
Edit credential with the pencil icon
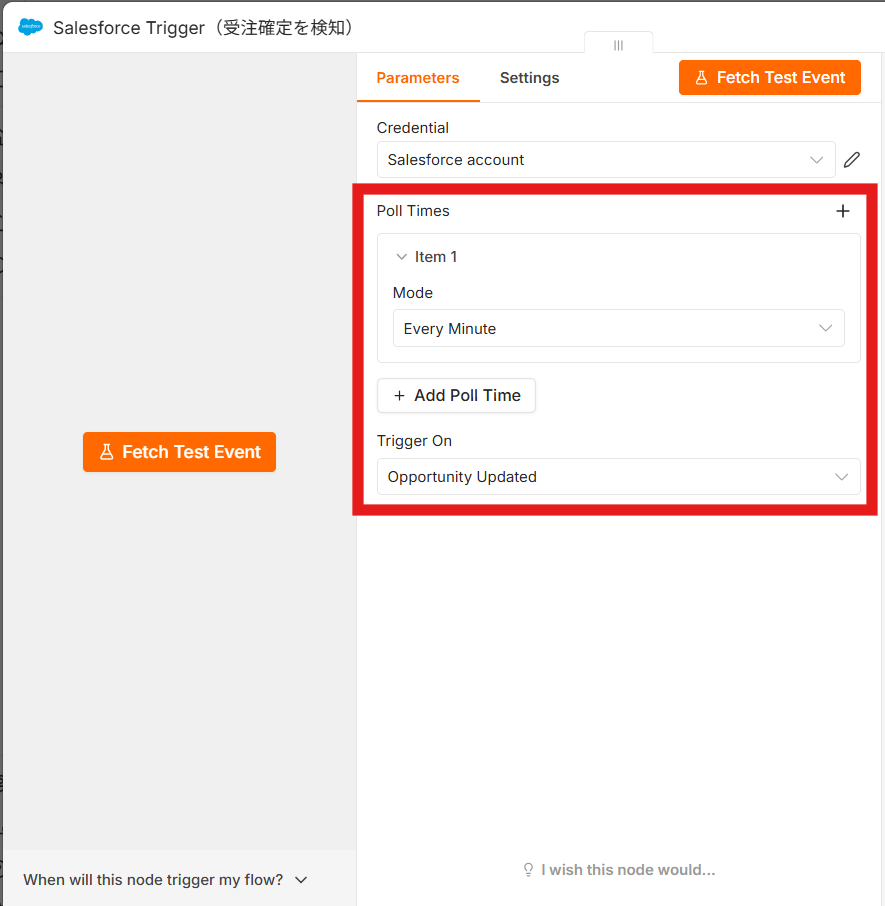pyautogui.click(x=851, y=159)
